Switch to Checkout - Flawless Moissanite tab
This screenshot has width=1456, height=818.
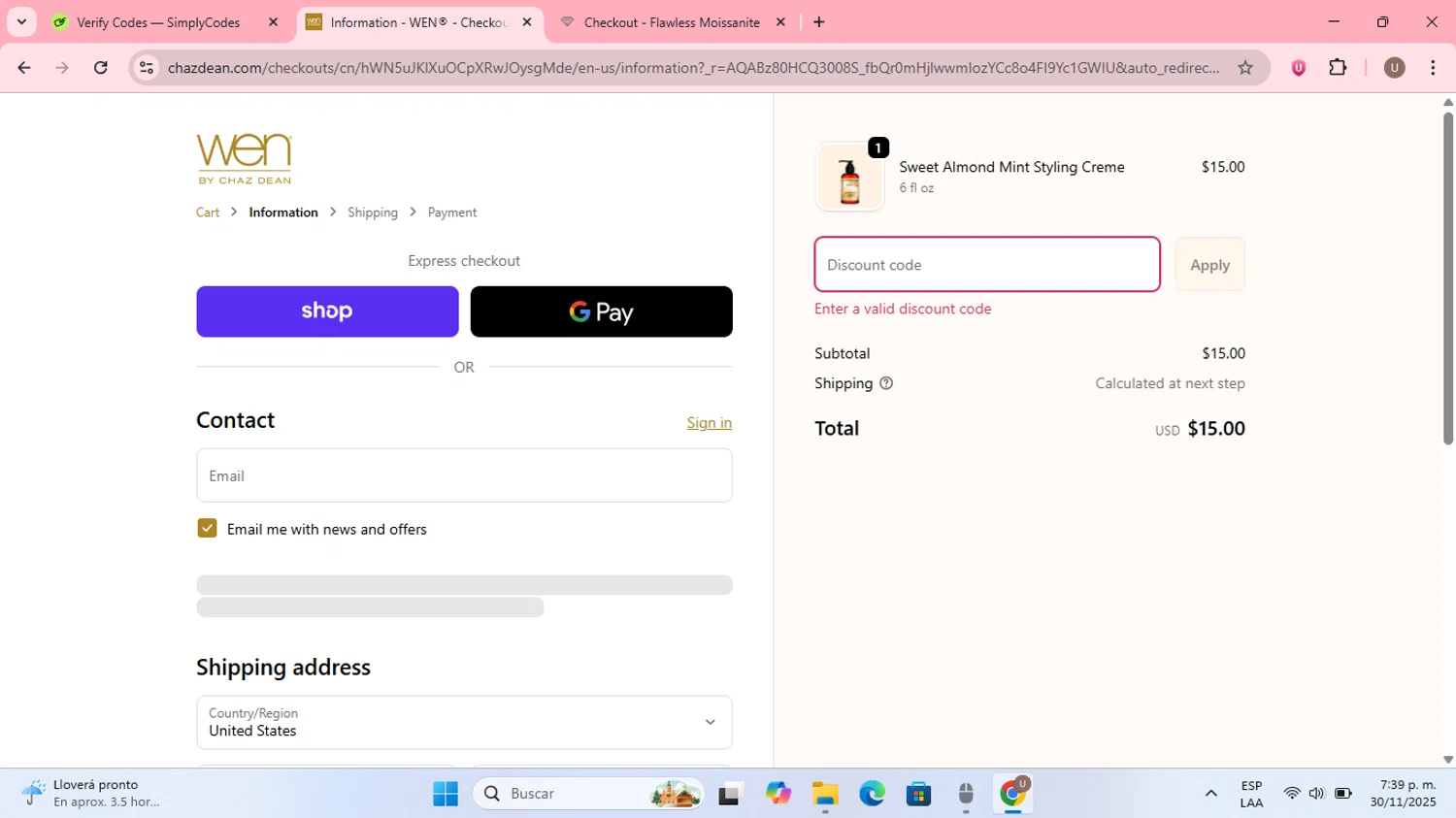tap(672, 22)
